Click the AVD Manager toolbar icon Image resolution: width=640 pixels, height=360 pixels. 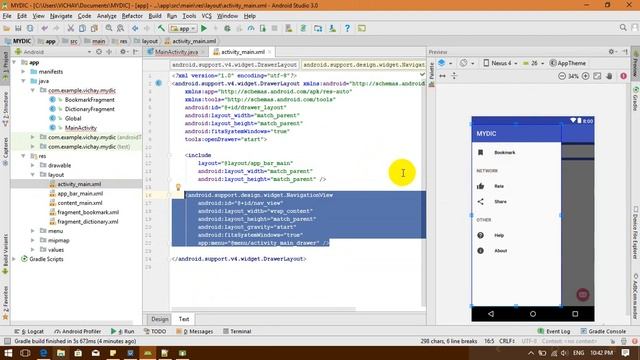pyautogui.click(x=318, y=28)
